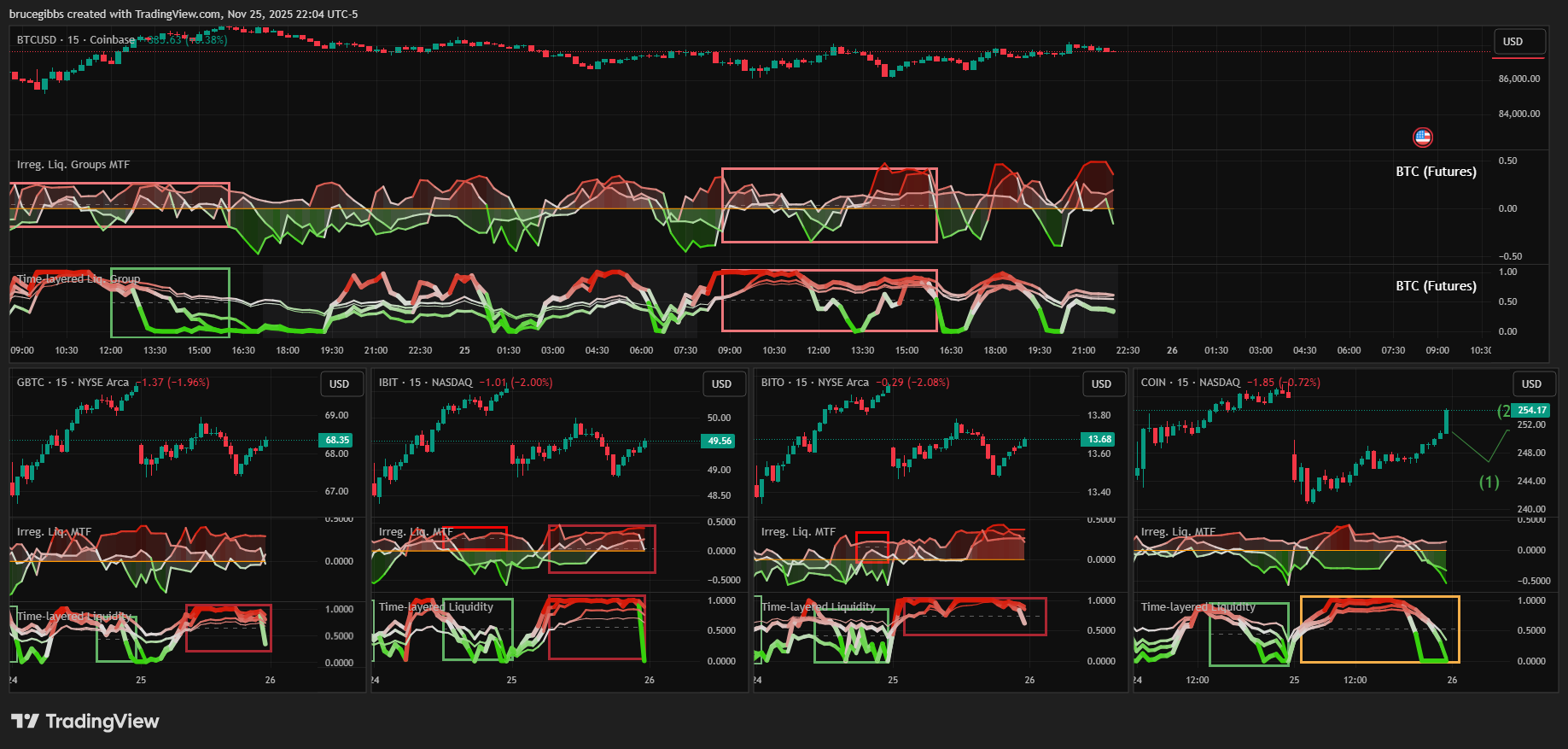Viewport: 1568px width, 749px height.
Task: Select the BTCUSD Coinbase symbol title
Action: click(75, 40)
